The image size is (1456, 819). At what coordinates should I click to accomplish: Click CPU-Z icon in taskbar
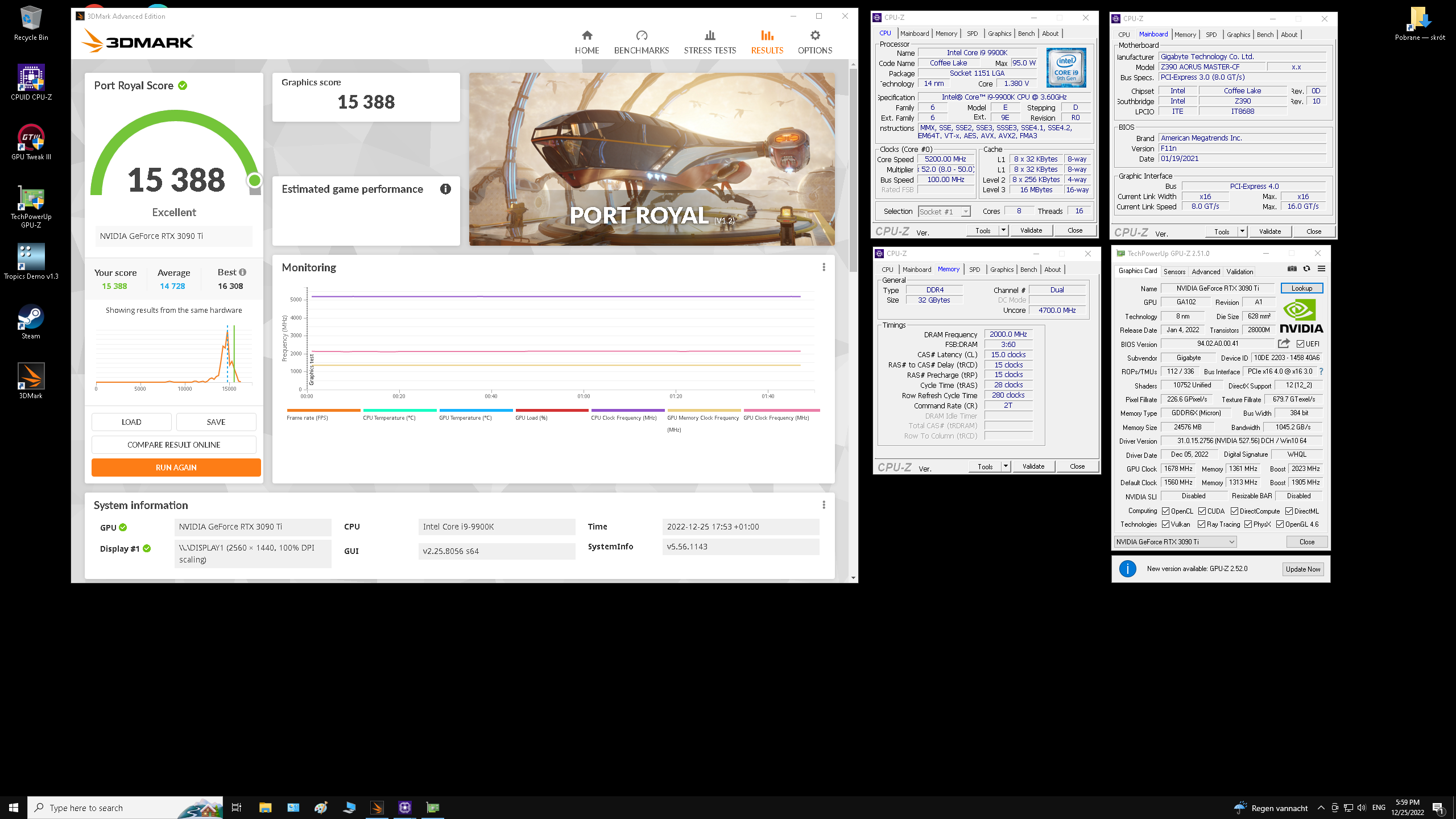pyautogui.click(x=405, y=808)
